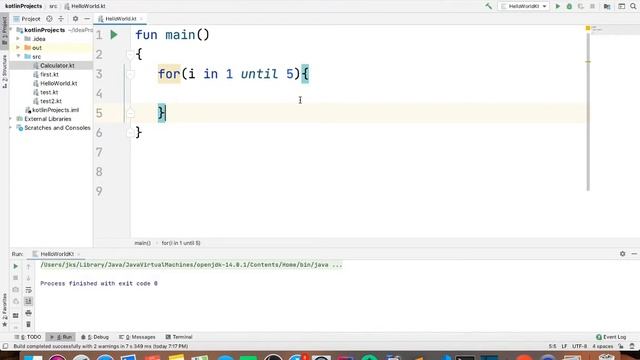
Task: Expand the out folder
Action: (x=18, y=48)
